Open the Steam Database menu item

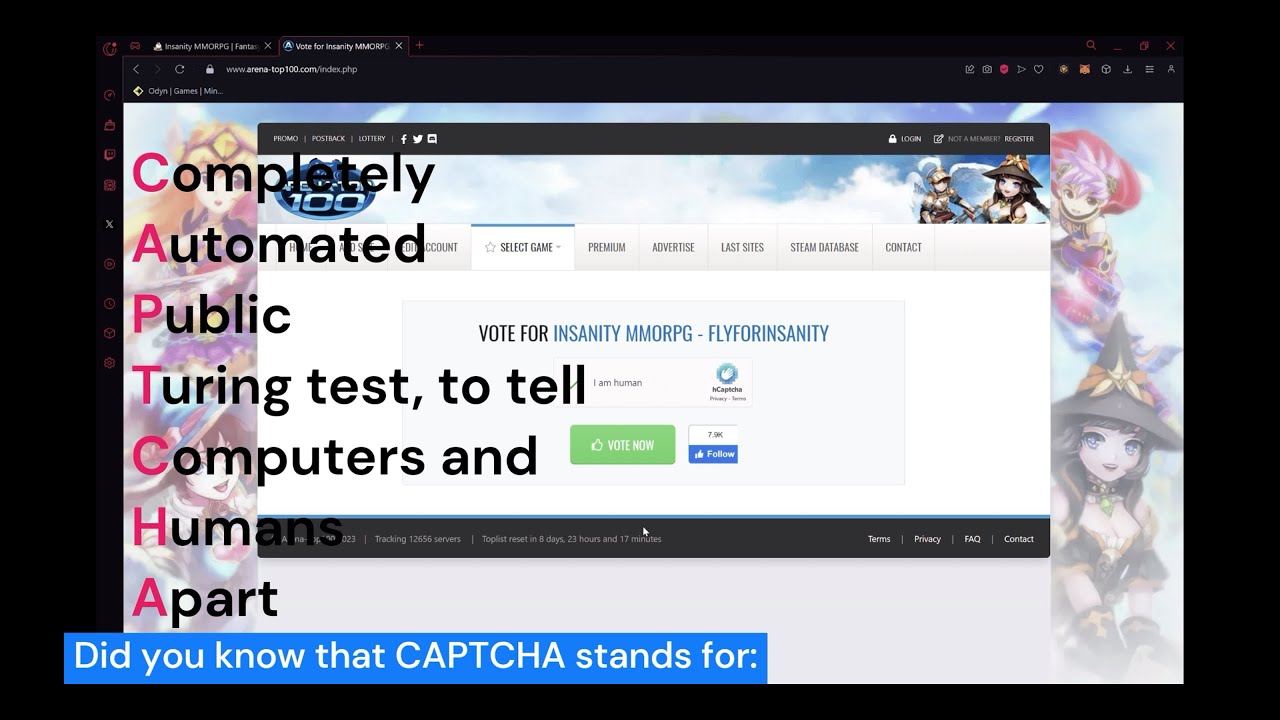[x=825, y=247]
